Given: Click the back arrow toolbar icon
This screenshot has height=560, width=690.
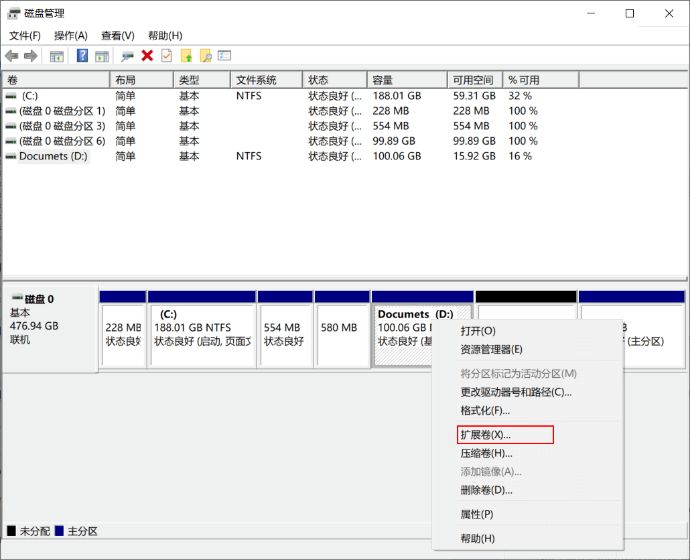Looking at the screenshot, I should [12, 56].
